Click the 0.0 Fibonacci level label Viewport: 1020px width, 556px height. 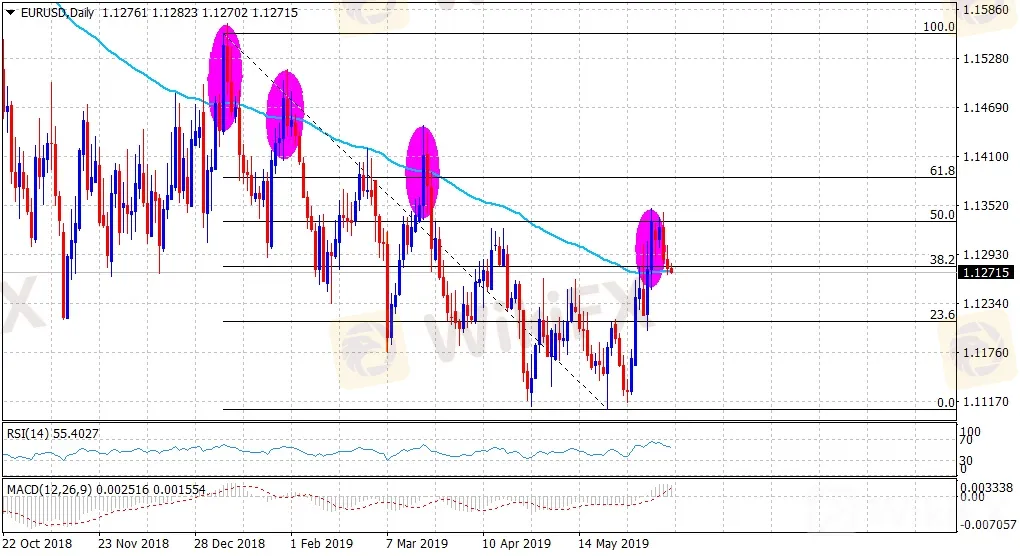pos(945,402)
